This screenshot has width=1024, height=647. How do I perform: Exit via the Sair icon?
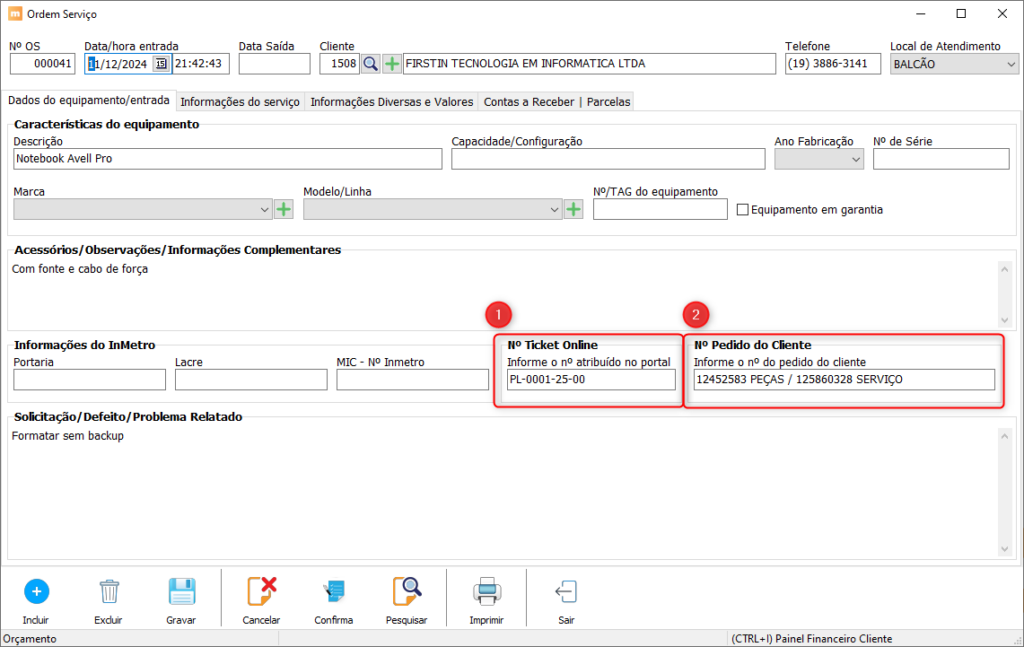tap(566, 591)
